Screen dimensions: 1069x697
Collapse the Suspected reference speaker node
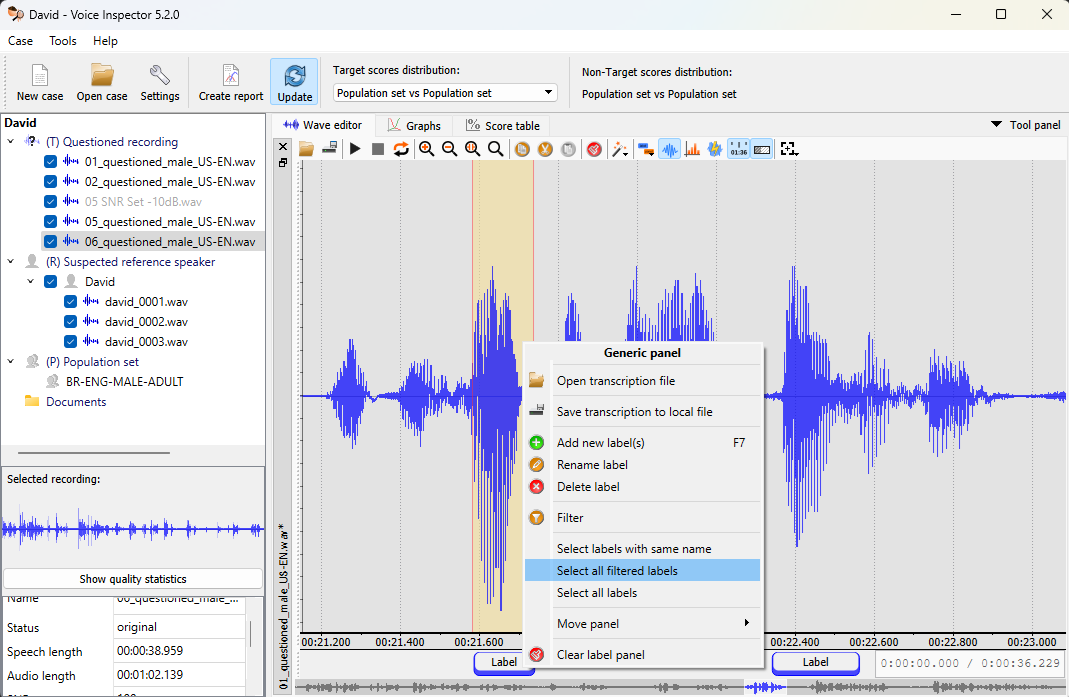point(11,262)
